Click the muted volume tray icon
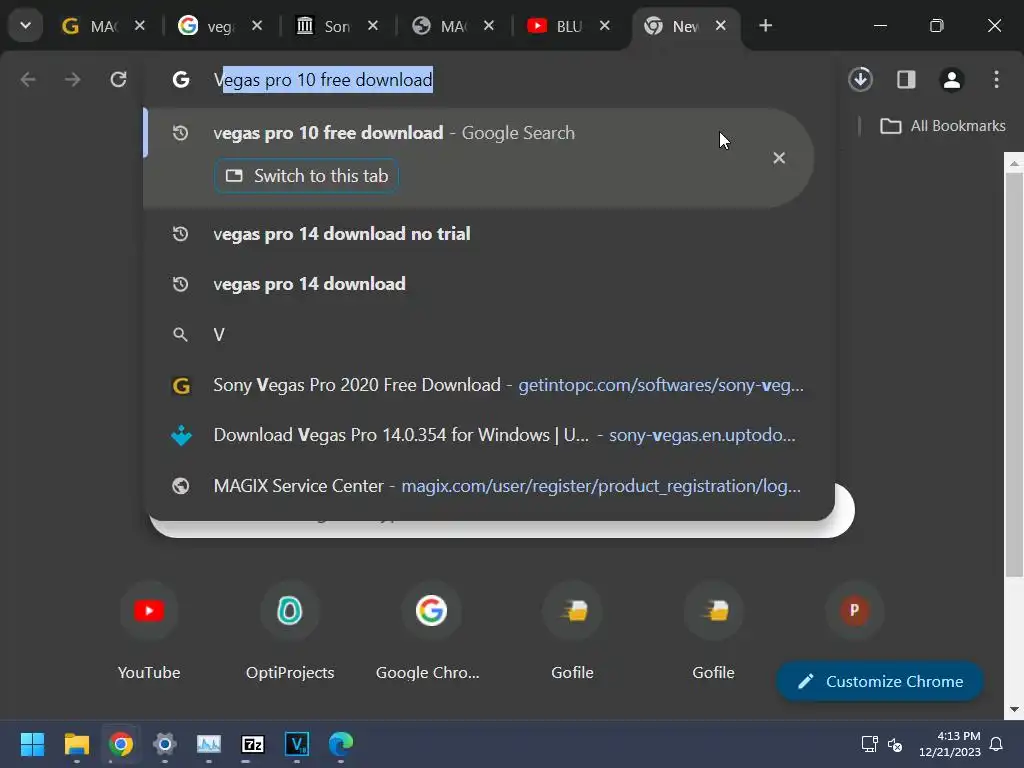Screen dimensions: 1024x768 (x=895, y=744)
